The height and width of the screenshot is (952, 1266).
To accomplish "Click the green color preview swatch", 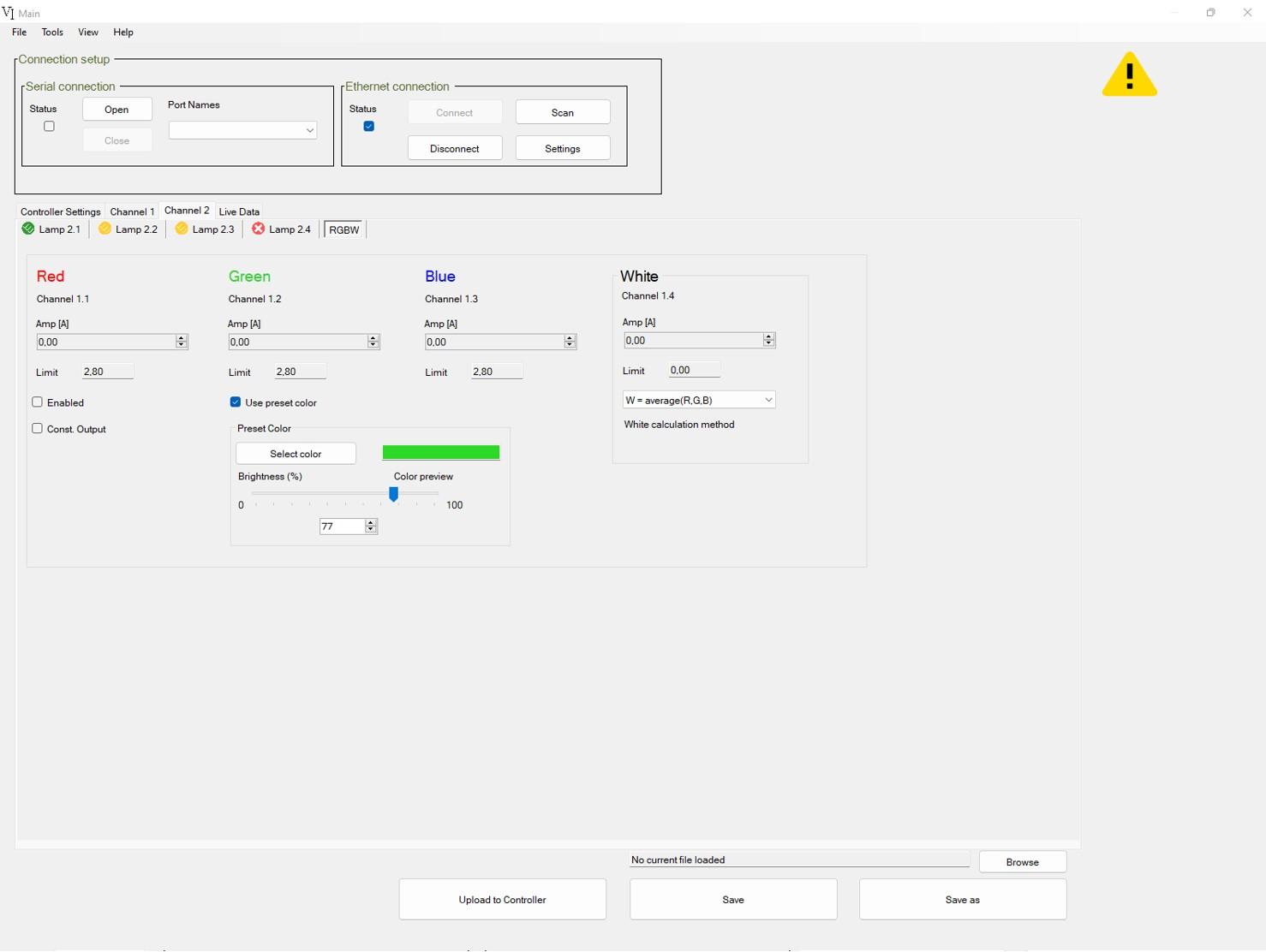I will pyautogui.click(x=441, y=453).
